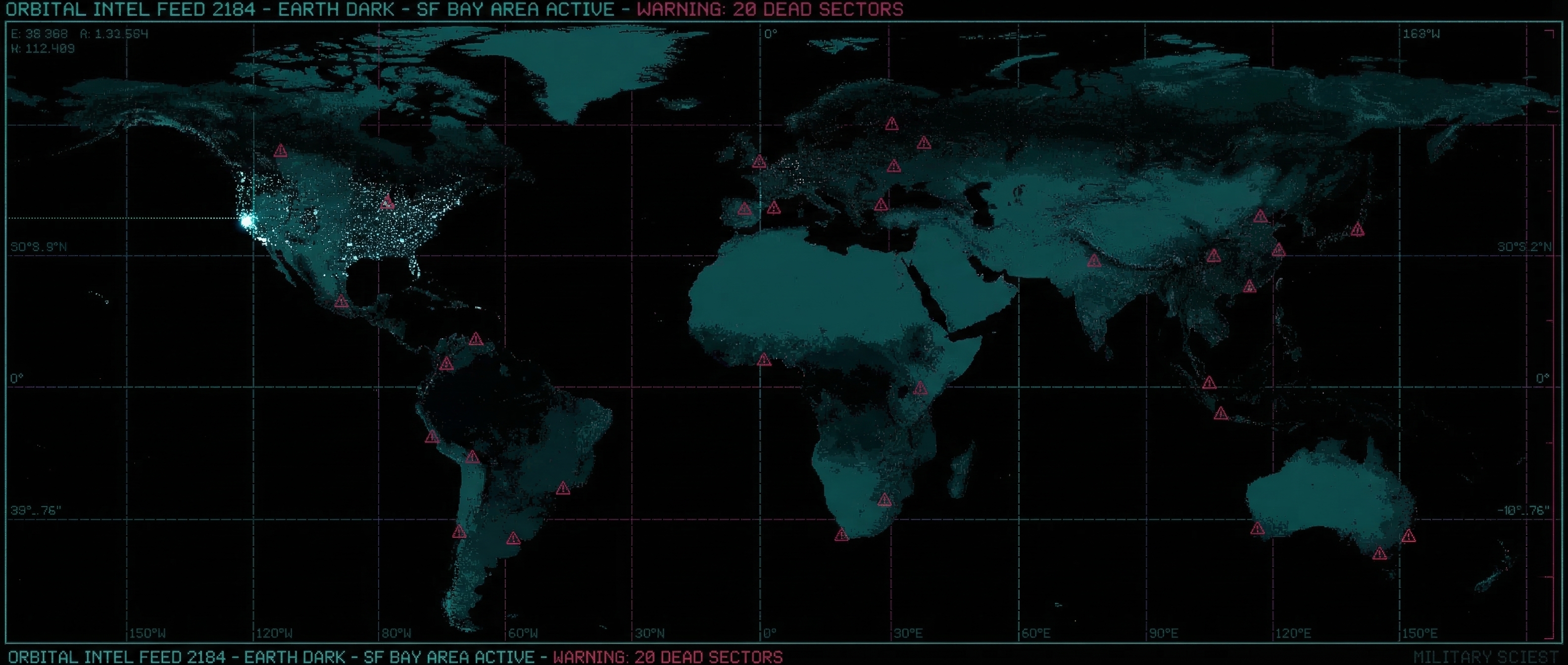
Task: Click the bottom 'WARNING: 20 DEAD SECTORS' footer text
Action: point(668,657)
